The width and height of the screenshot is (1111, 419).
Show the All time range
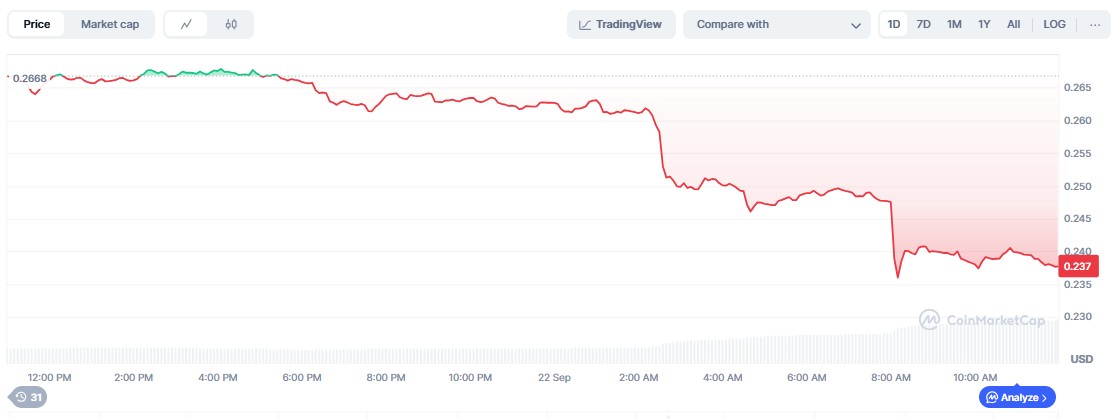pos(1014,24)
